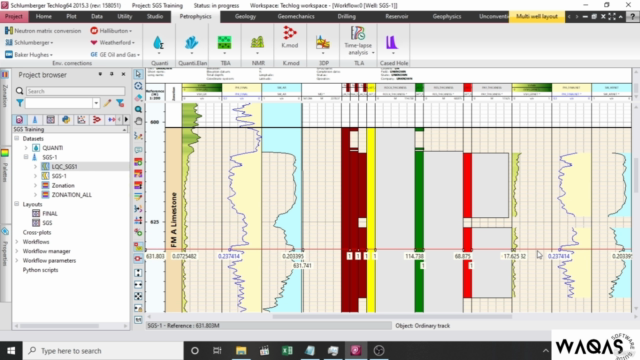The width and height of the screenshot is (640, 360).
Task: Switch to the Geomechanics ribbon tab
Action: (296, 16)
